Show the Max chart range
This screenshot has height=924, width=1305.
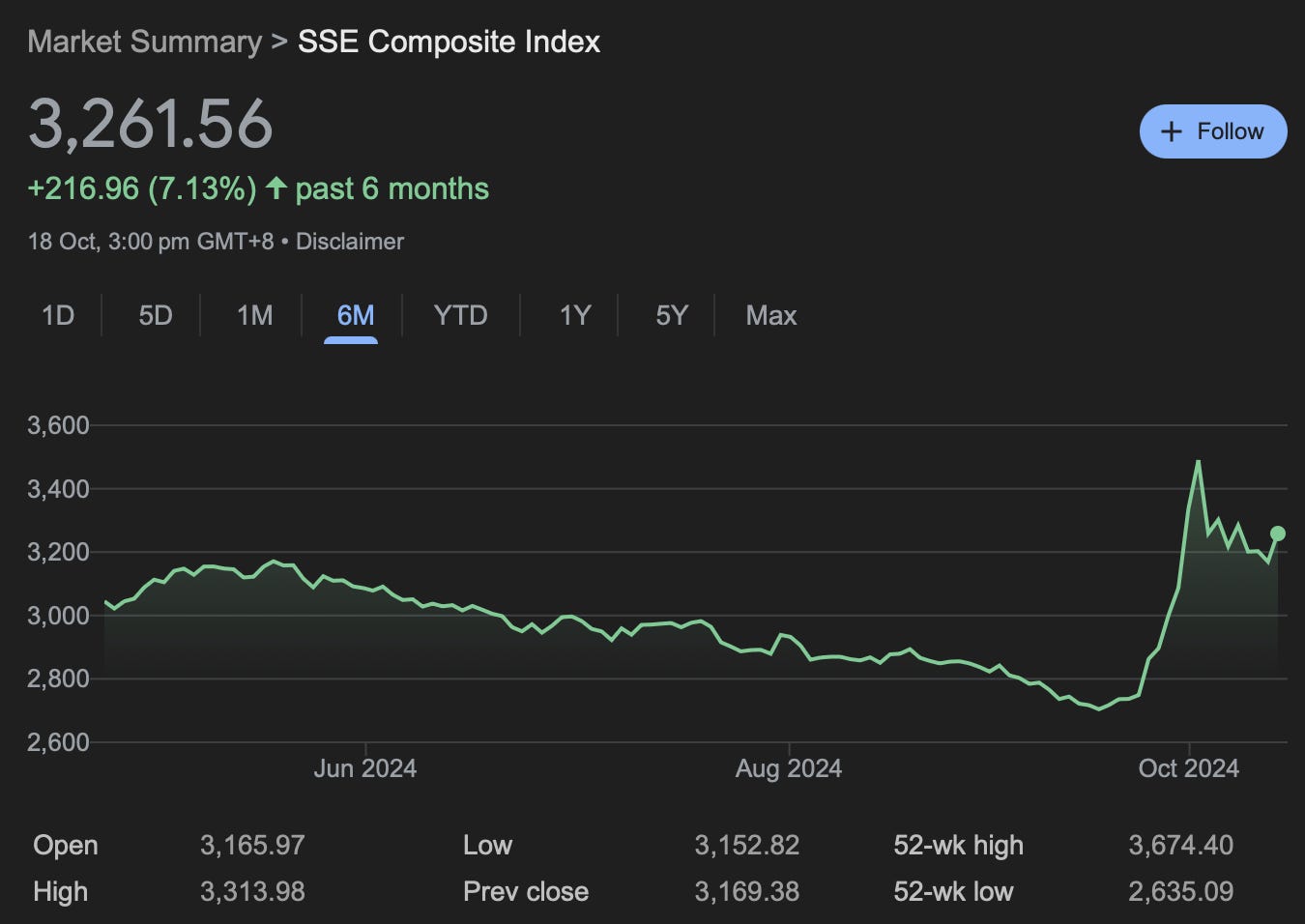pos(771,316)
